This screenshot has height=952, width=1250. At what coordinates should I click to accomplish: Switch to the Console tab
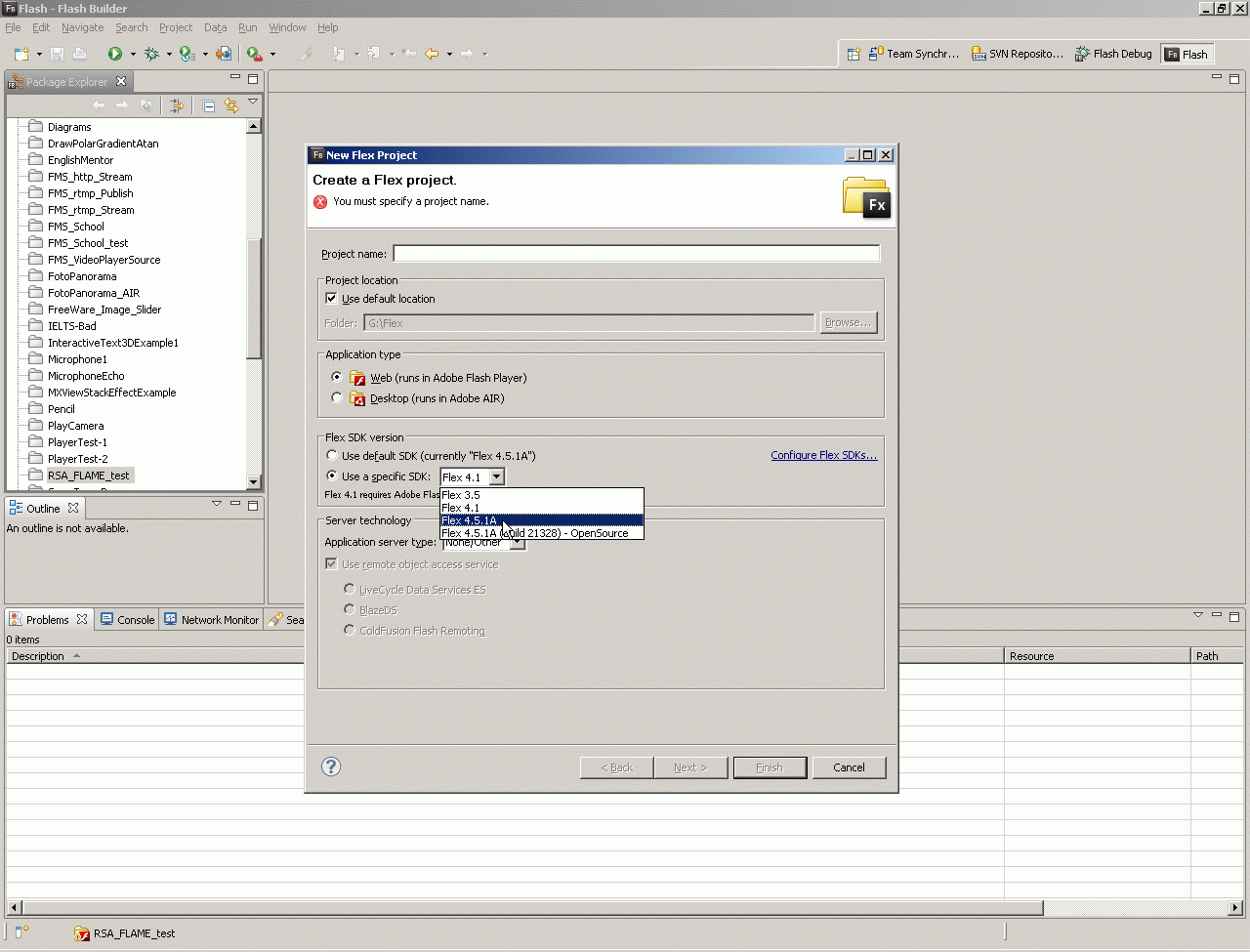pyautogui.click(x=127, y=619)
